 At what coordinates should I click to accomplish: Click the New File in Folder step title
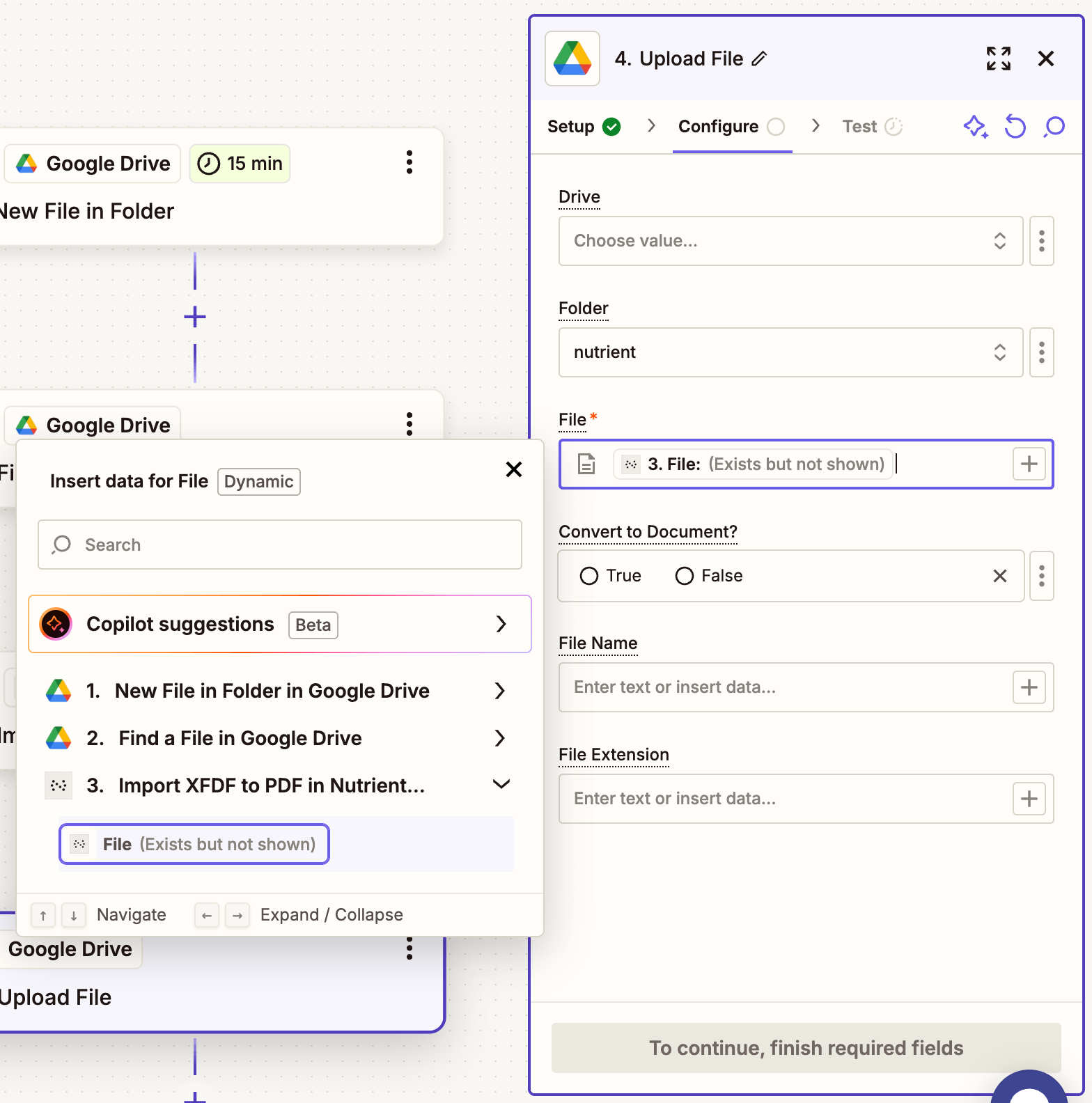tap(86, 212)
